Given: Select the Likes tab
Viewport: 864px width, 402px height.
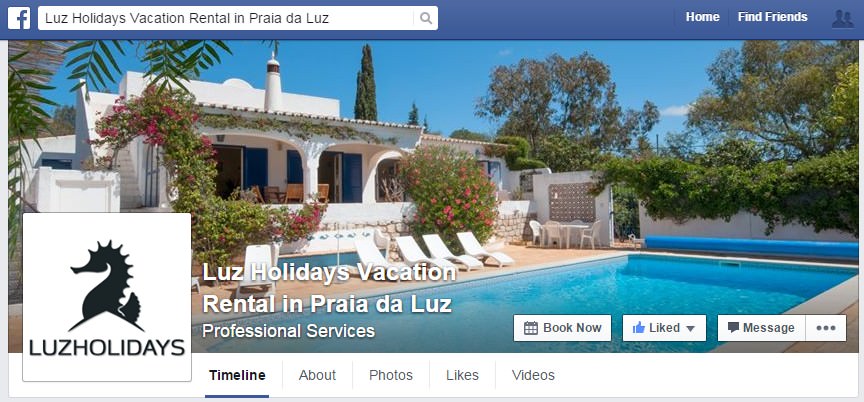Looking at the screenshot, I should pyautogui.click(x=462, y=376).
